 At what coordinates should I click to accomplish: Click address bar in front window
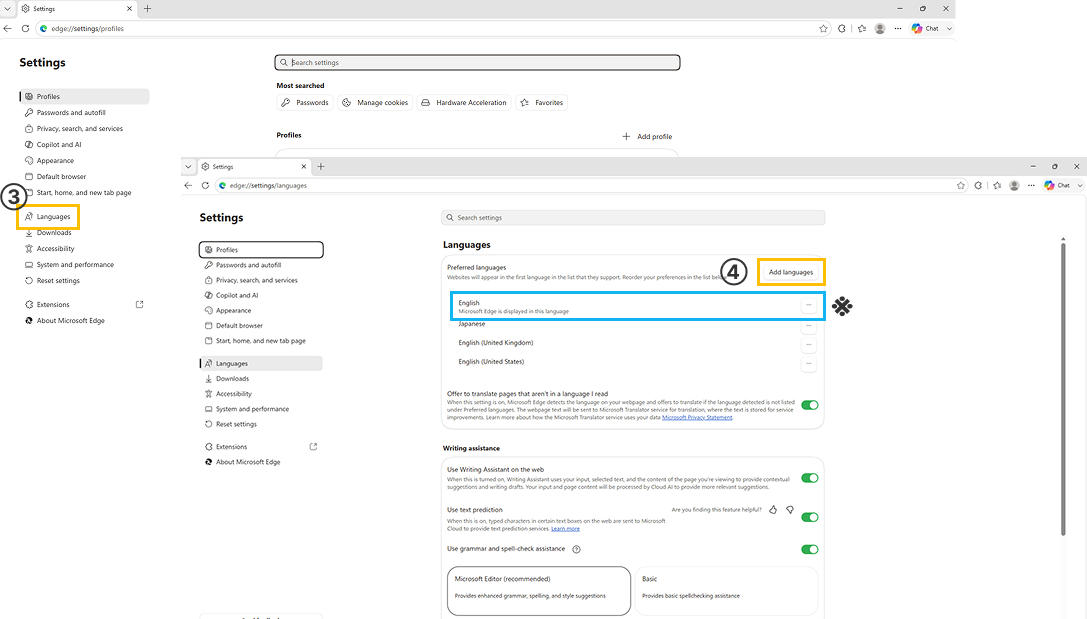point(591,185)
